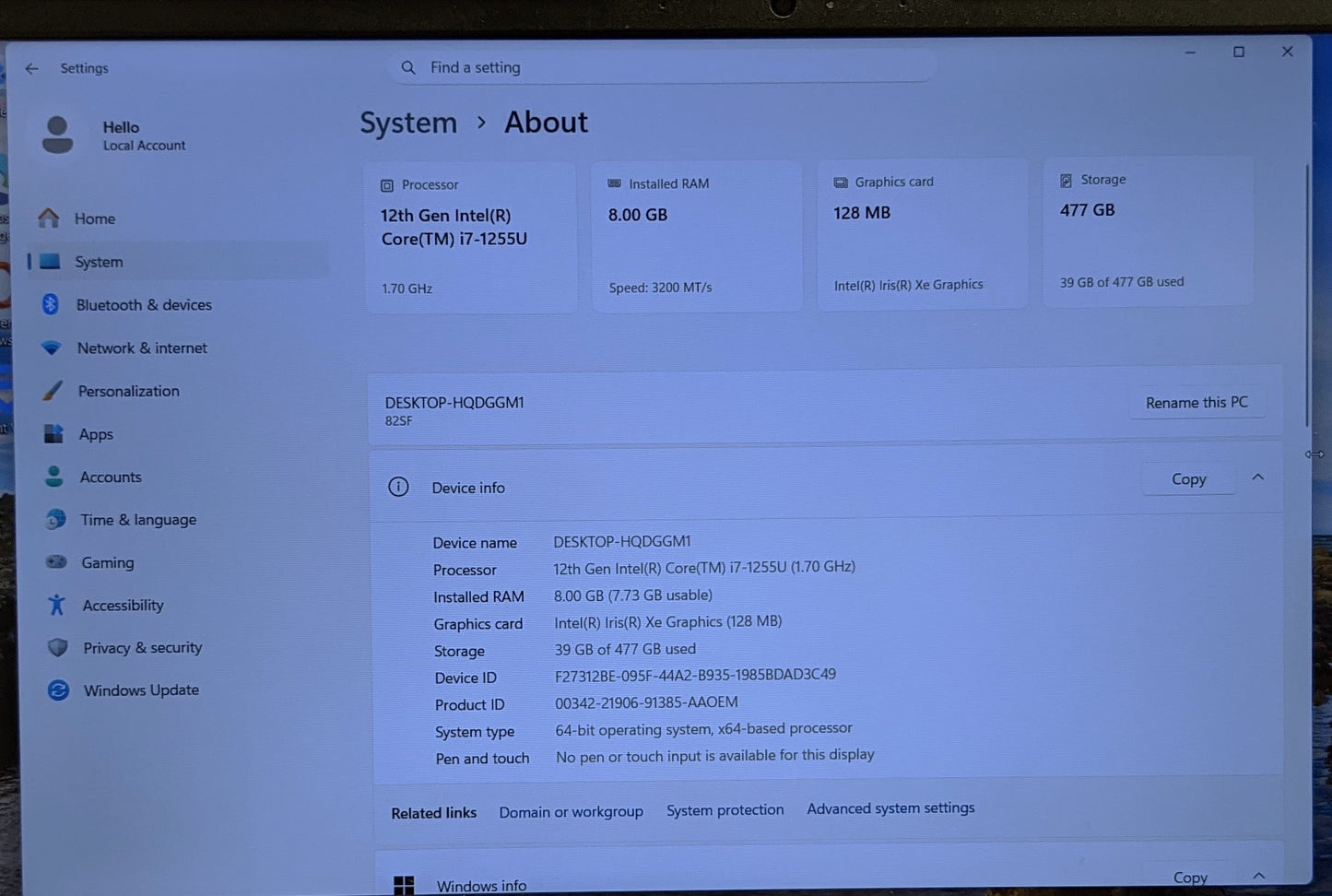Click Intel(R) Iris(R) Xe Graphics (128 MB) value
The image size is (1332, 896).
[x=667, y=622]
